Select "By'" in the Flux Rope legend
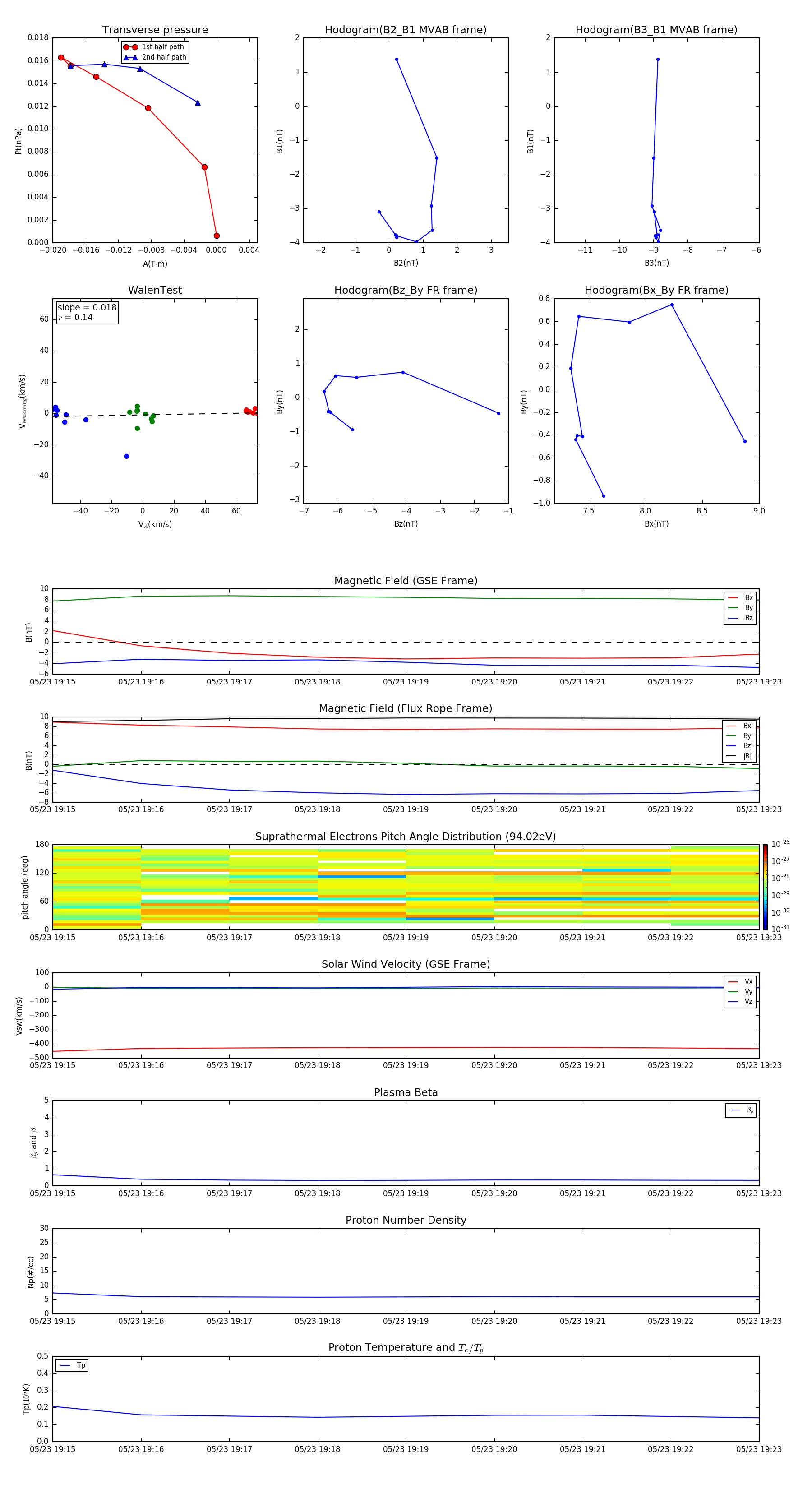Viewport: 812px width, 1489px height. pyautogui.click(x=739, y=736)
